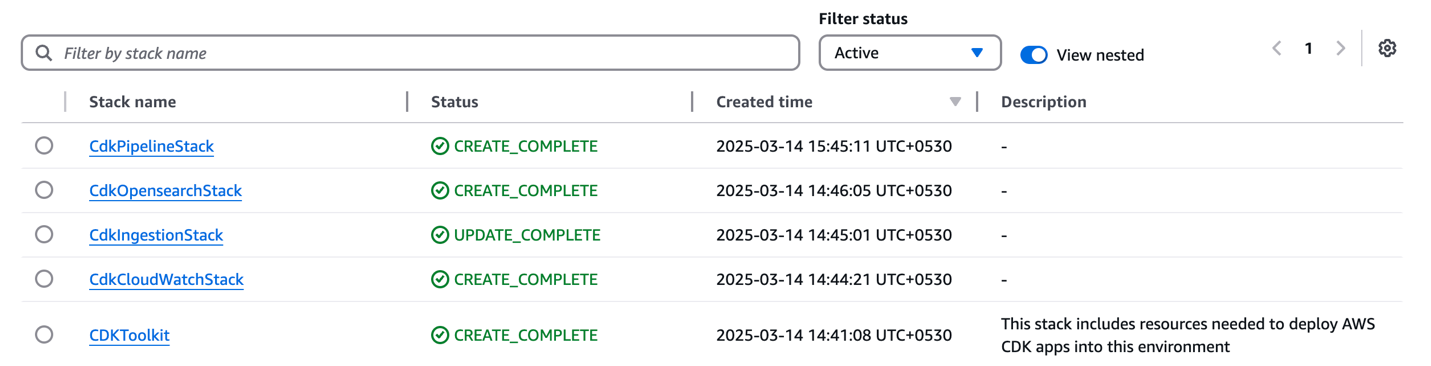Click CdkIngestionStack's UPDATE_COMPLETE check icon

pos(440,235)
